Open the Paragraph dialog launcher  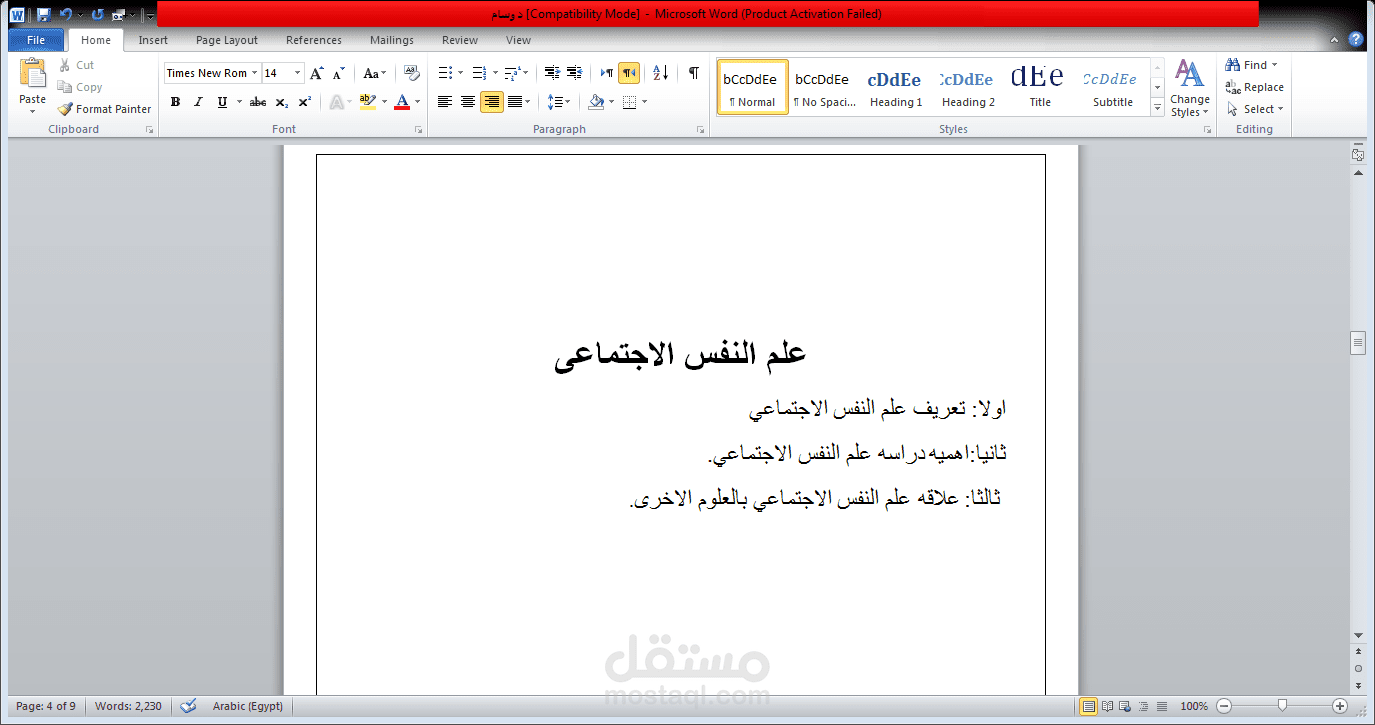point(701,130)
